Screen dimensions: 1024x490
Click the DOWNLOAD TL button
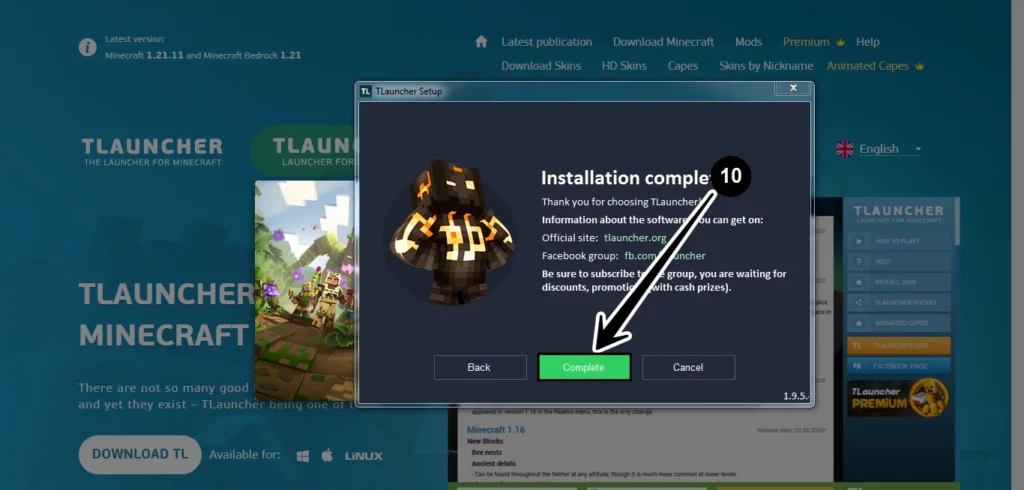[140, 454]
